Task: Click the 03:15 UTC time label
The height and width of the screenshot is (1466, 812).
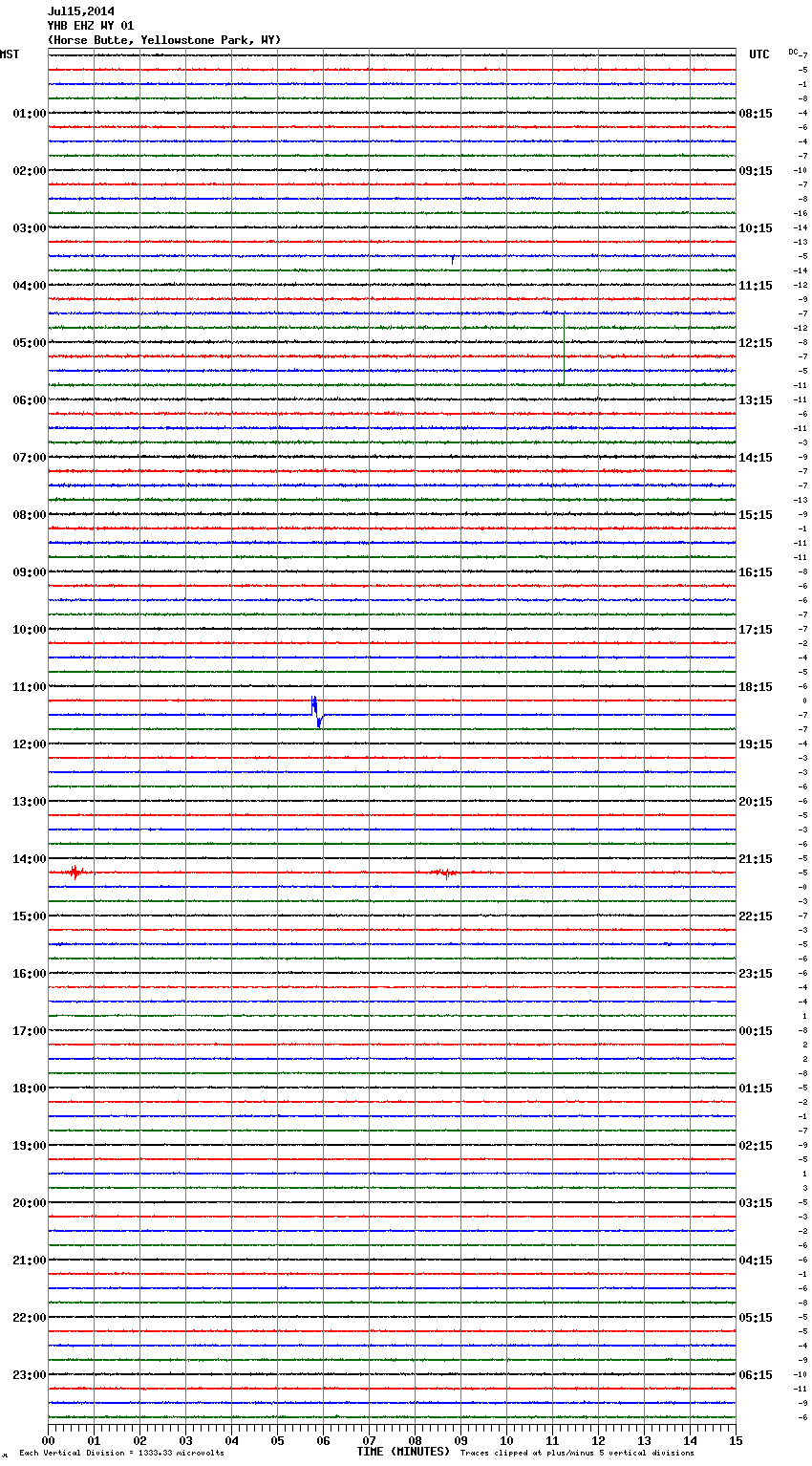Action: click(x=756, y=1203)
